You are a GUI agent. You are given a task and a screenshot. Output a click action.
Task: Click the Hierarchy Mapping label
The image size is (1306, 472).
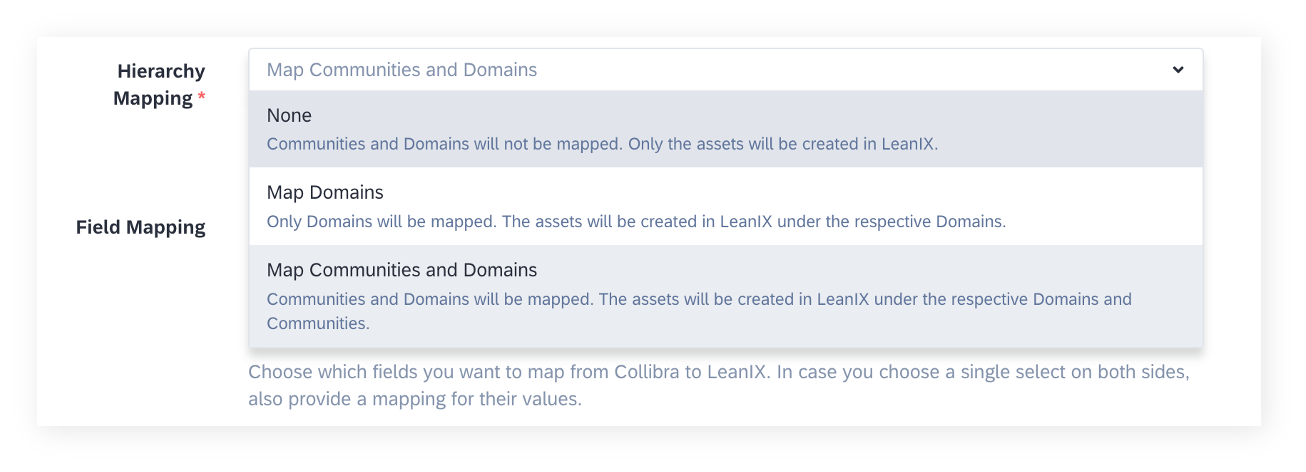[159, 84]
